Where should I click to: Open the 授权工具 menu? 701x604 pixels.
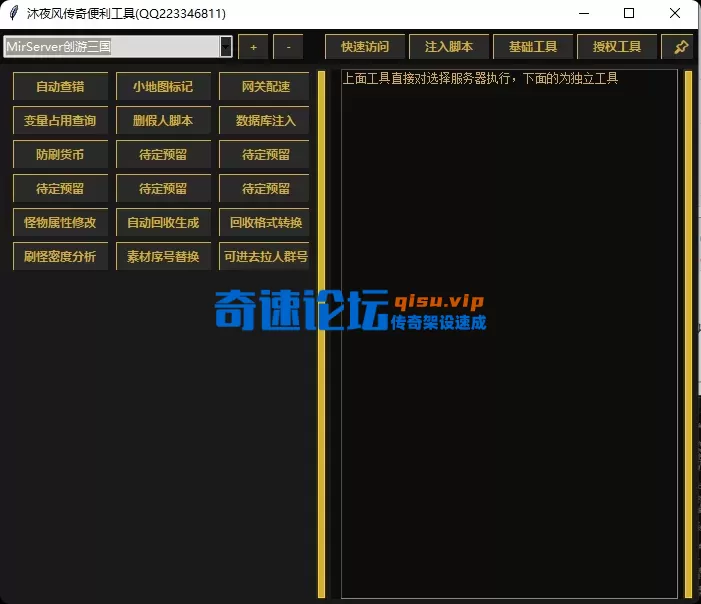(x=617, y=46)
